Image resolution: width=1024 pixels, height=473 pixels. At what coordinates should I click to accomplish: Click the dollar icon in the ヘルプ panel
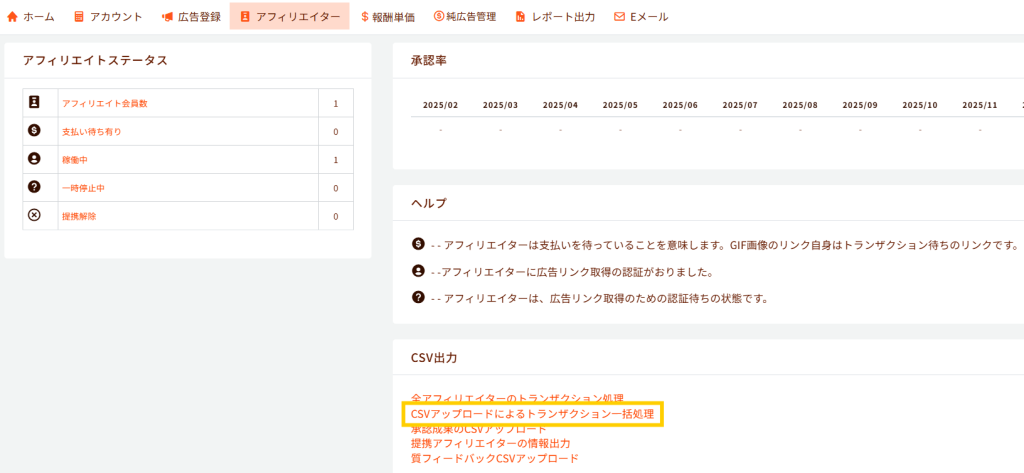click(418, 245)
